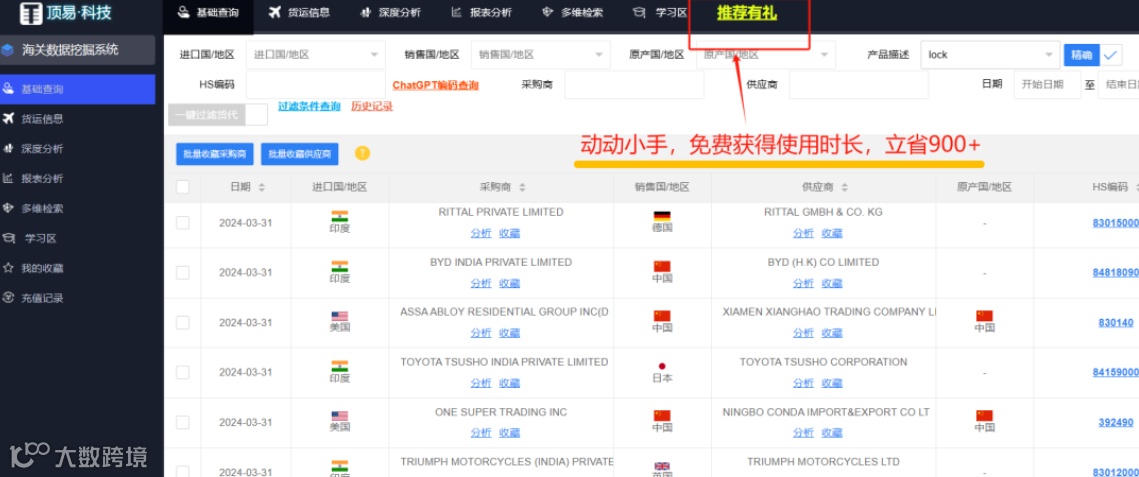This screenshot has height=477, width=1139.
Task: Toggle the 精确 checkmark box
Action: pos(1111,54)
